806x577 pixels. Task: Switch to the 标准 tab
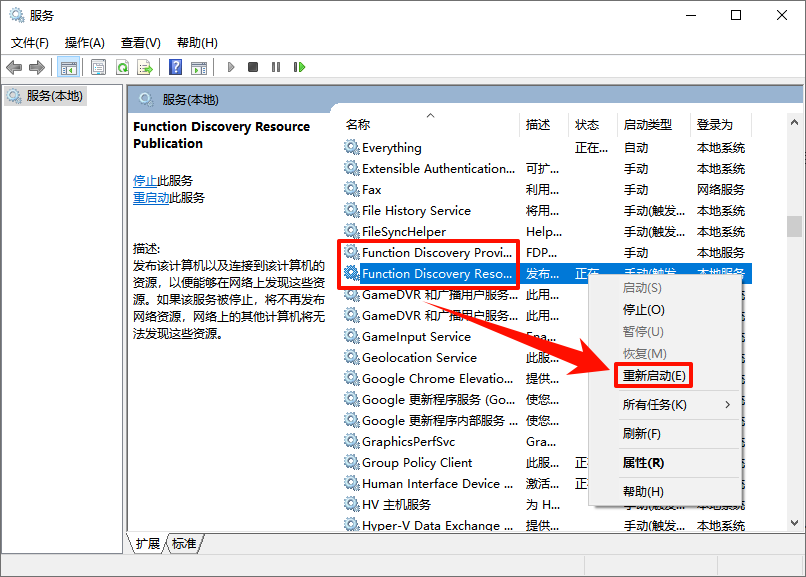184,544
